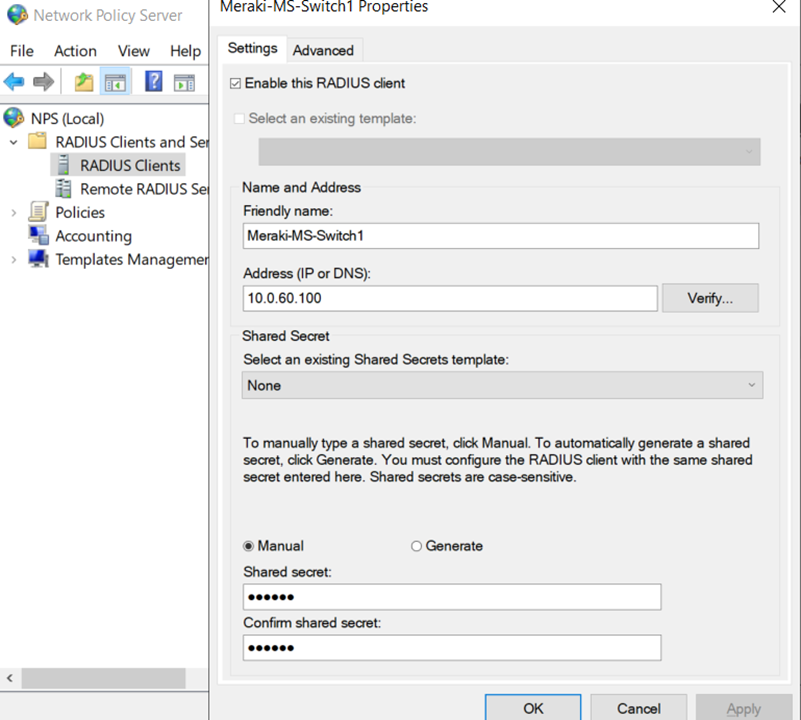Select Accounting in the tree
The image size is (801, 720).
pos(93,236)
